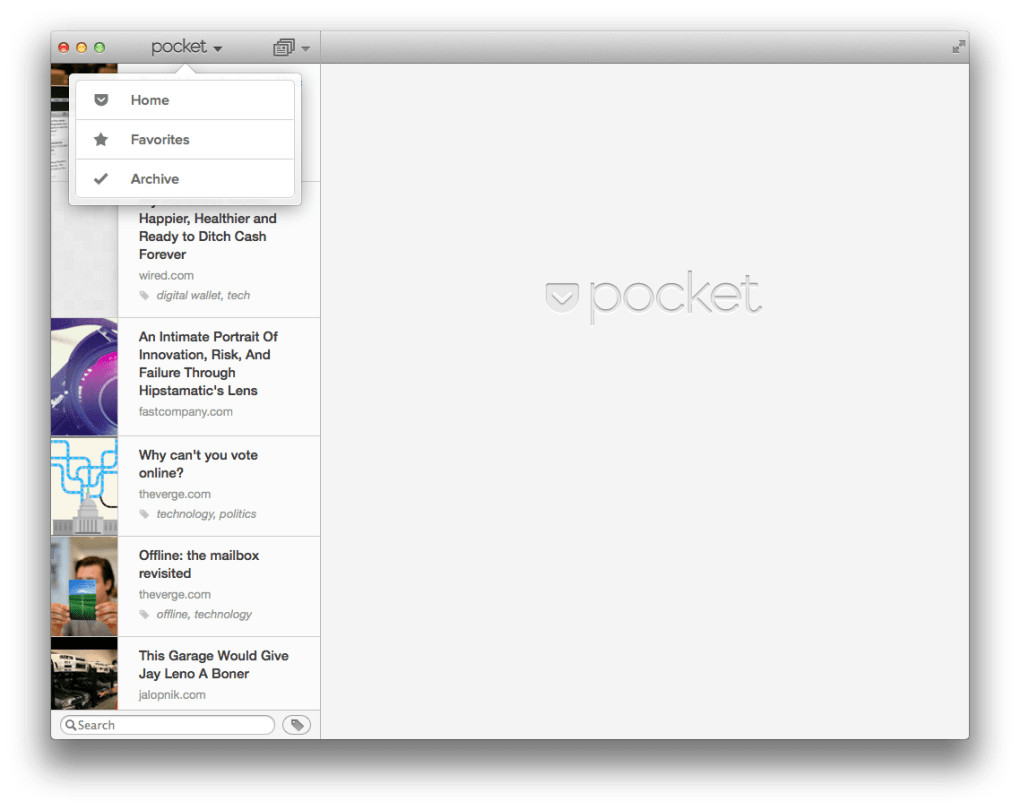Open 'Why can't you vote online?' article
Screen dimensions: 1020x810
(x=185, y=487)
